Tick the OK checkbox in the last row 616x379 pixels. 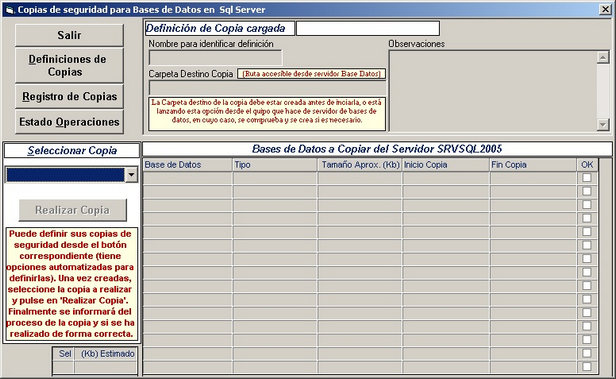pos(587,366)
